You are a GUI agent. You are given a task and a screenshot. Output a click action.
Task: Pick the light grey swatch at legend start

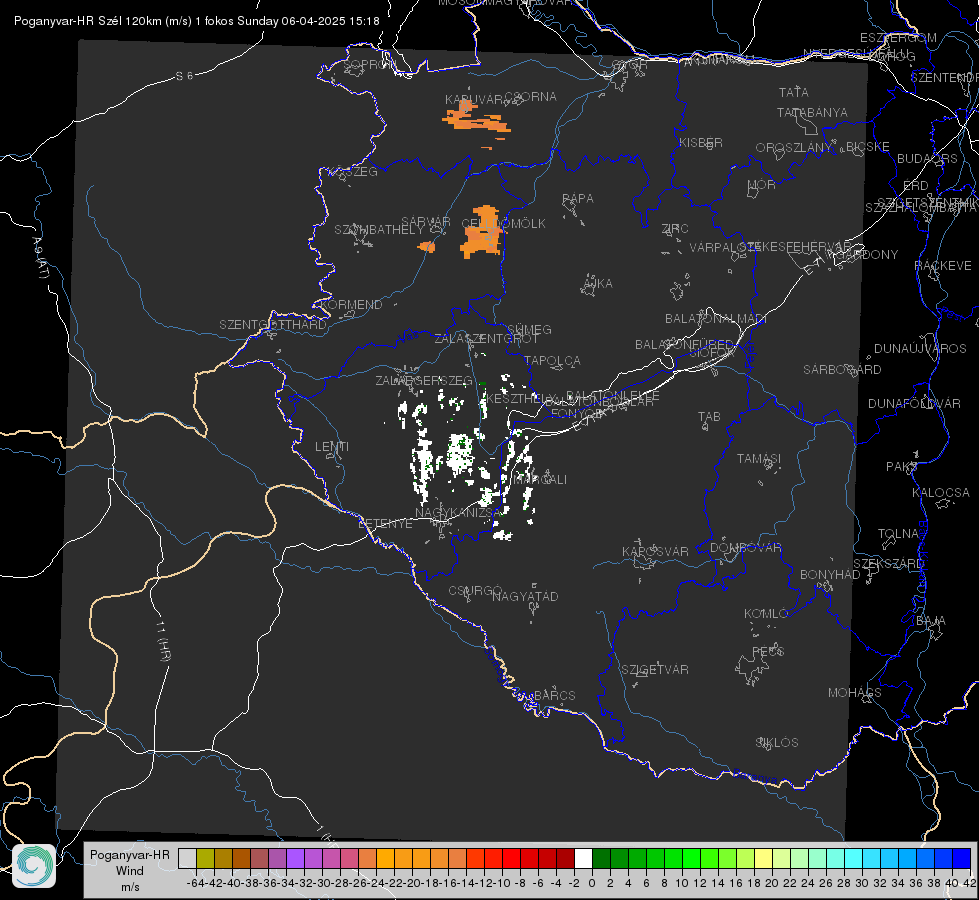[187, 858]
